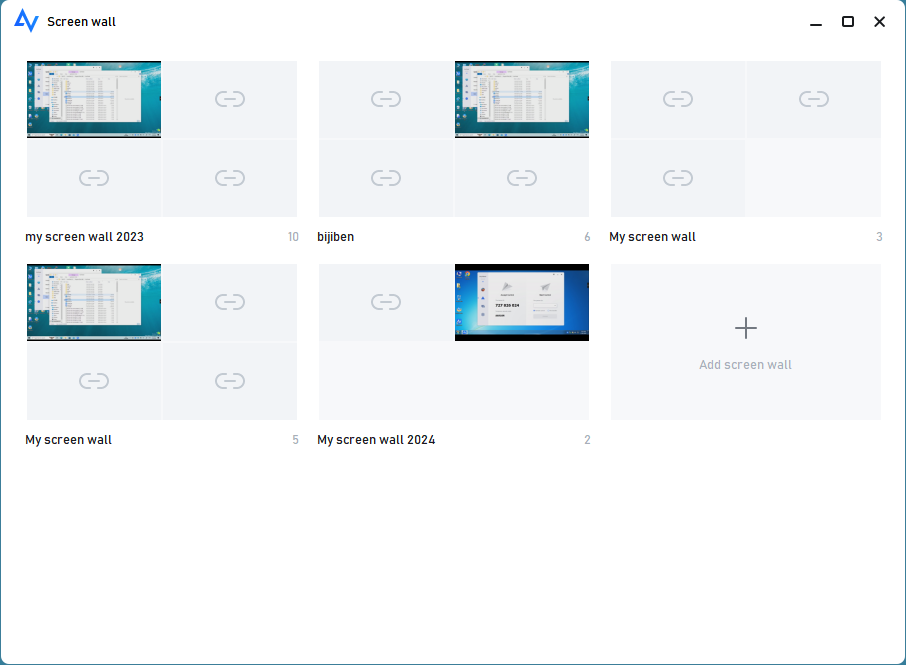Viewport: 906px width, 665px height.
Task: Click bottom-right link slot in bottom-left wall
Action: pos(230,380)
